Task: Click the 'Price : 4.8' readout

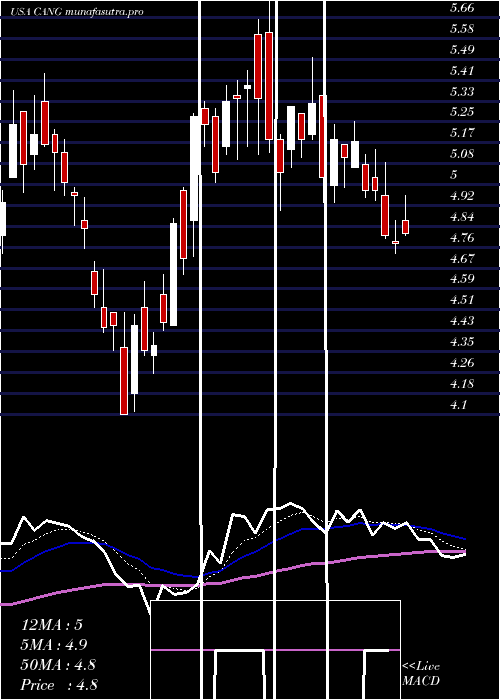Action: [59, 685]
